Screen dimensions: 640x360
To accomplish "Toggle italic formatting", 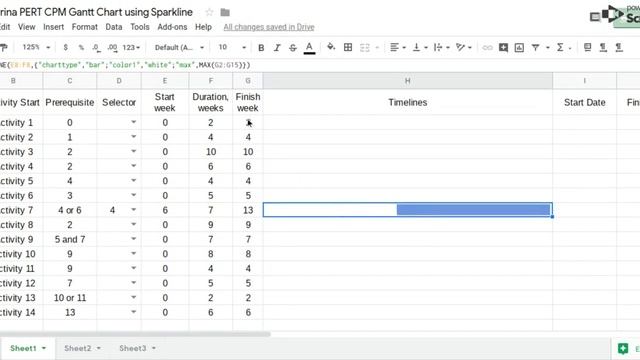I will [277, 48].
